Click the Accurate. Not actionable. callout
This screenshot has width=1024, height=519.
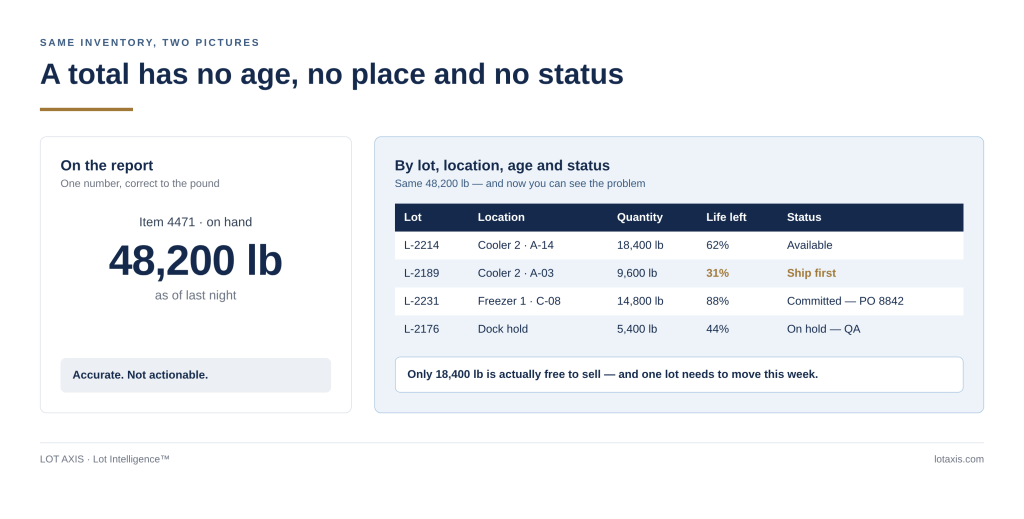point(196,375)
